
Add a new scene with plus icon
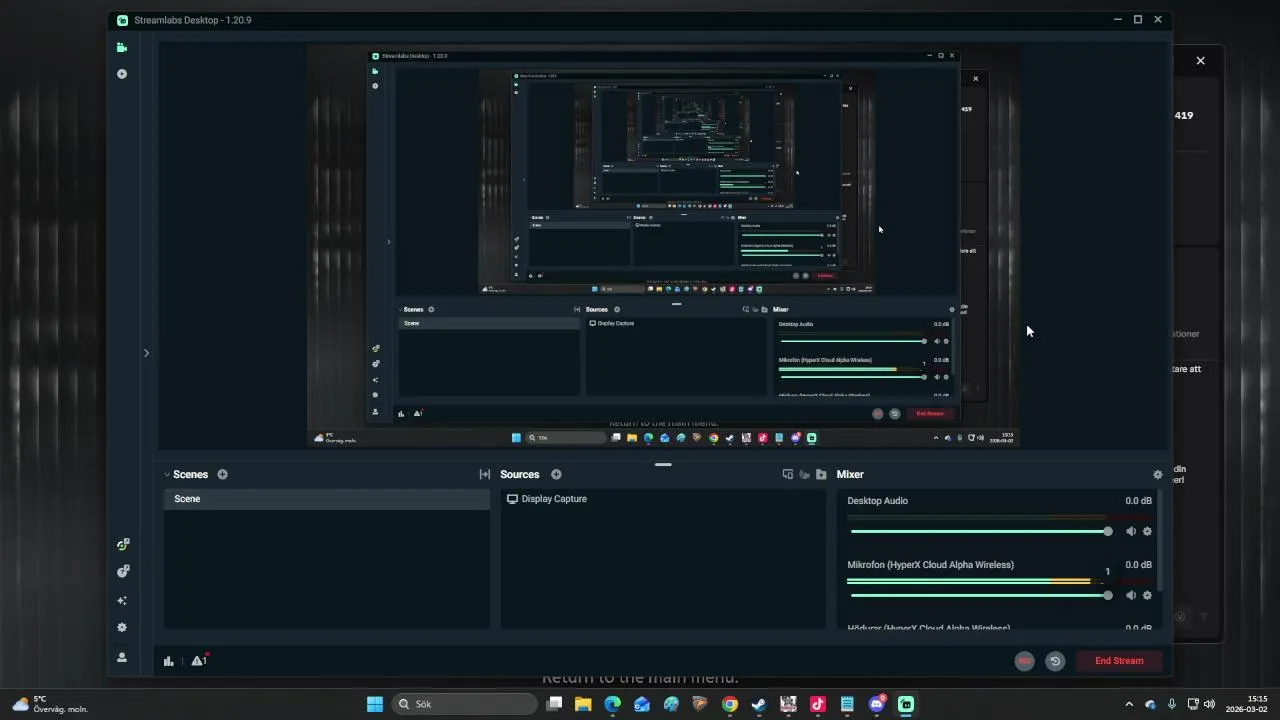click(222, 475)
